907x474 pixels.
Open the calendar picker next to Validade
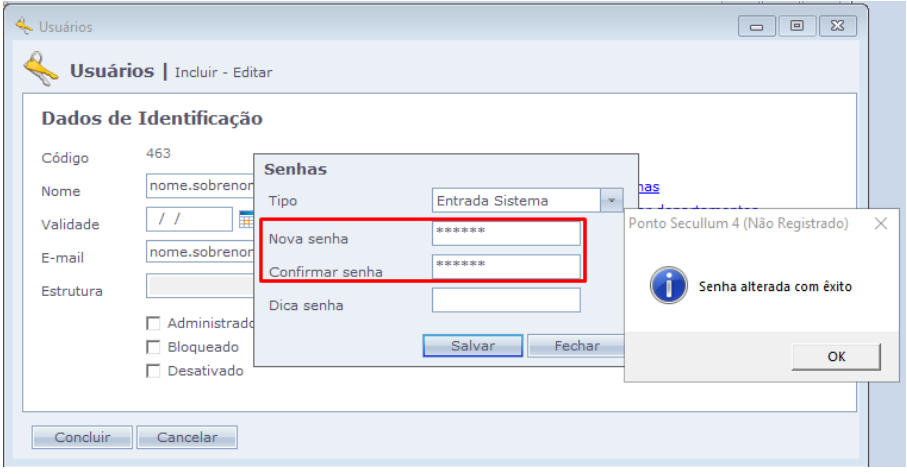(245, 219)
